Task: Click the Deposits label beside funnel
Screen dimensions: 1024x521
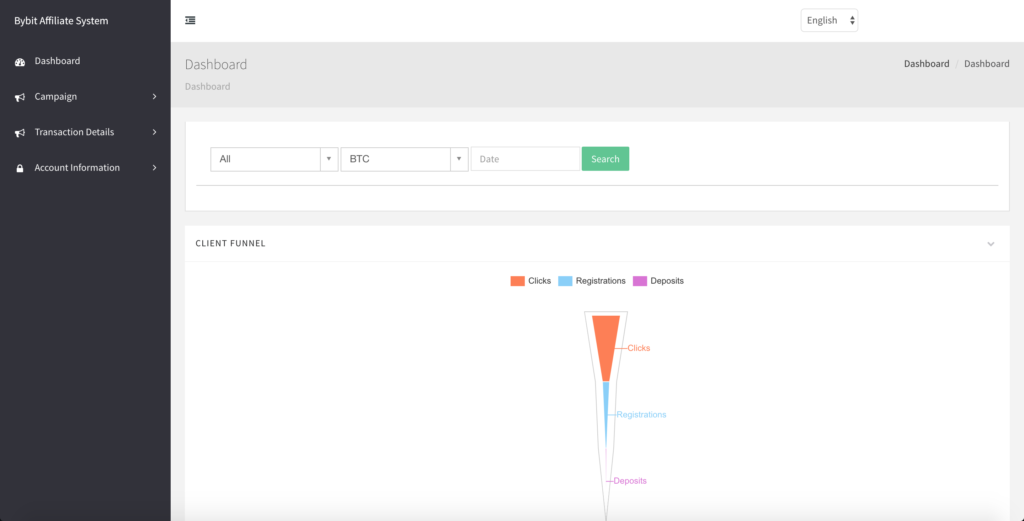Action: tap(630, 481)
